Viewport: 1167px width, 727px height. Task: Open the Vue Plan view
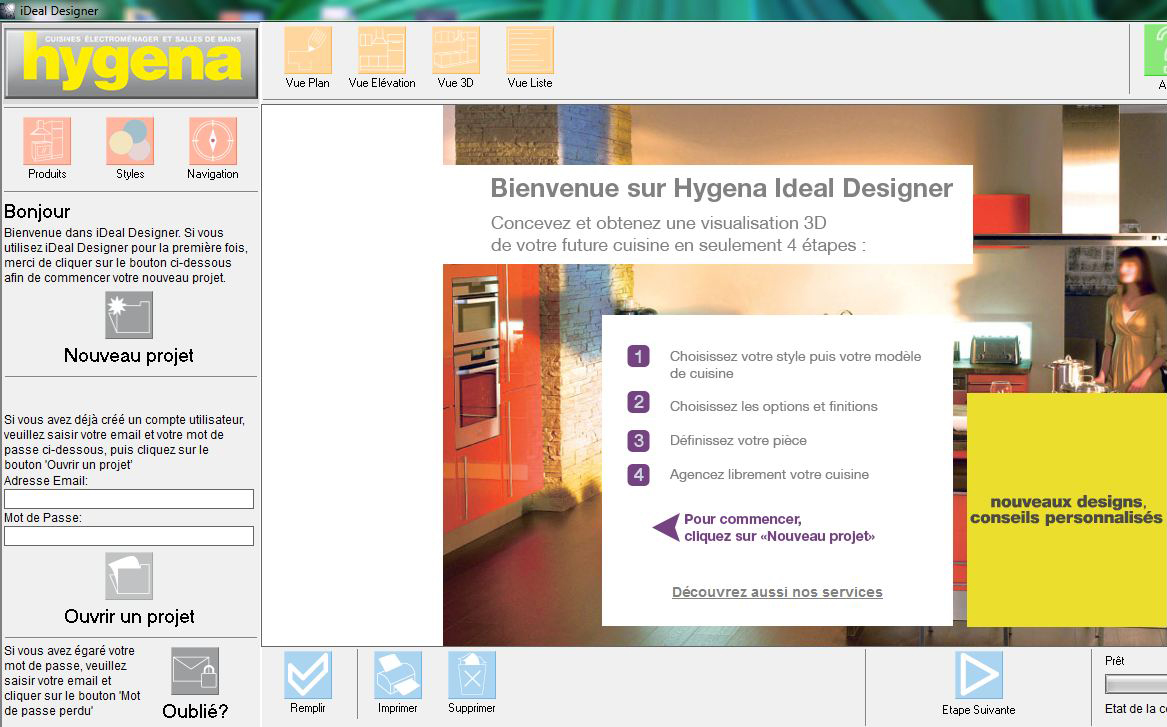(x=307, y=51)
